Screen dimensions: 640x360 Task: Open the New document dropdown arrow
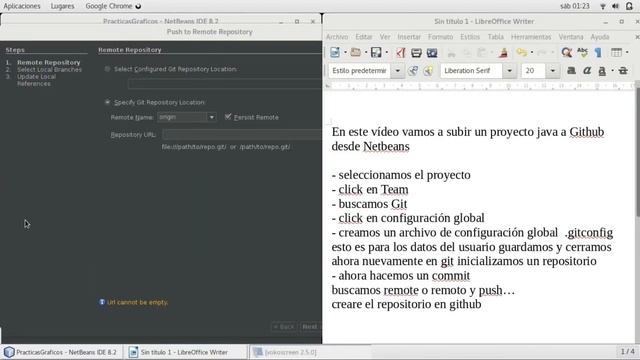pyautogui.click(x=345, y=52)
